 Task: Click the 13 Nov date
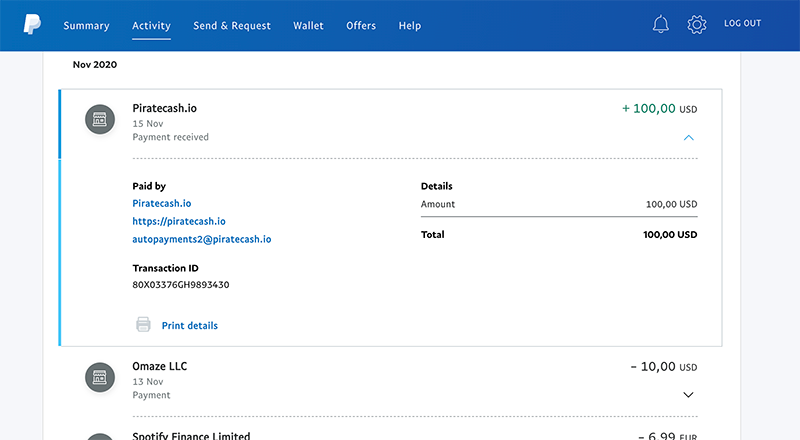click(148, 382)
